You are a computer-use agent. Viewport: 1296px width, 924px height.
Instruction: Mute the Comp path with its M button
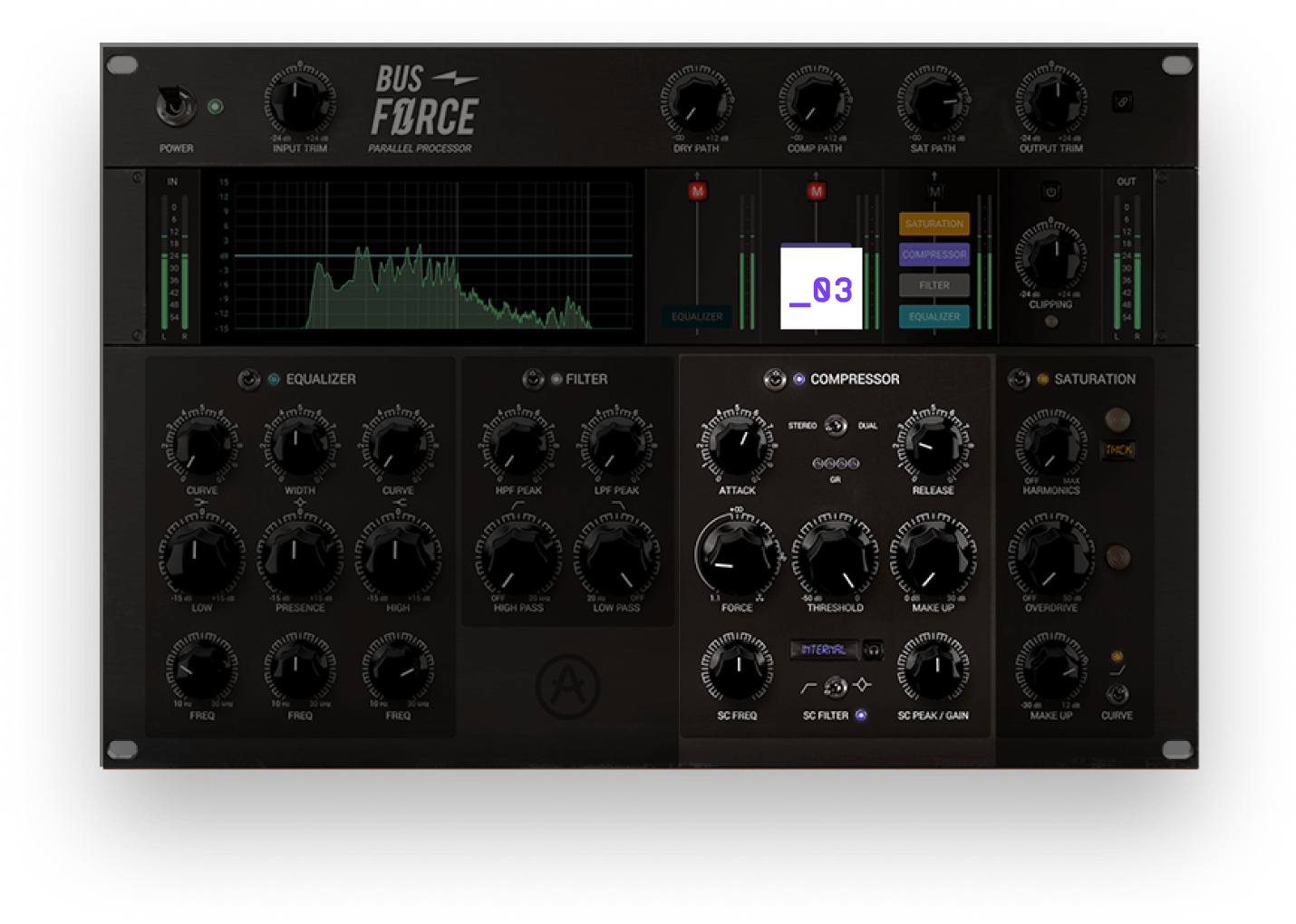point(817,191)
